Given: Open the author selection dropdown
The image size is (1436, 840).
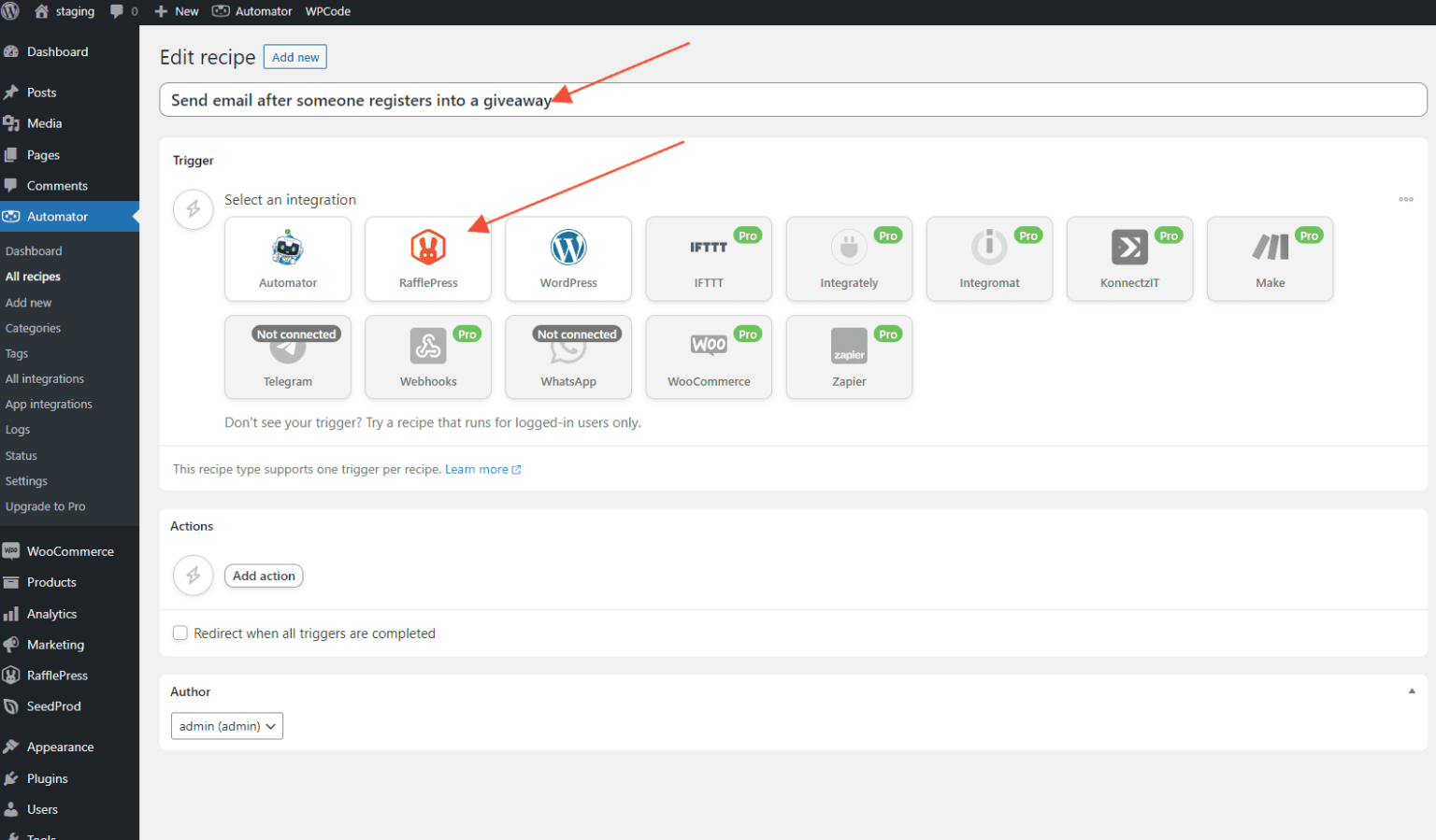Looking at the screenshot, I should pos(226,726).
